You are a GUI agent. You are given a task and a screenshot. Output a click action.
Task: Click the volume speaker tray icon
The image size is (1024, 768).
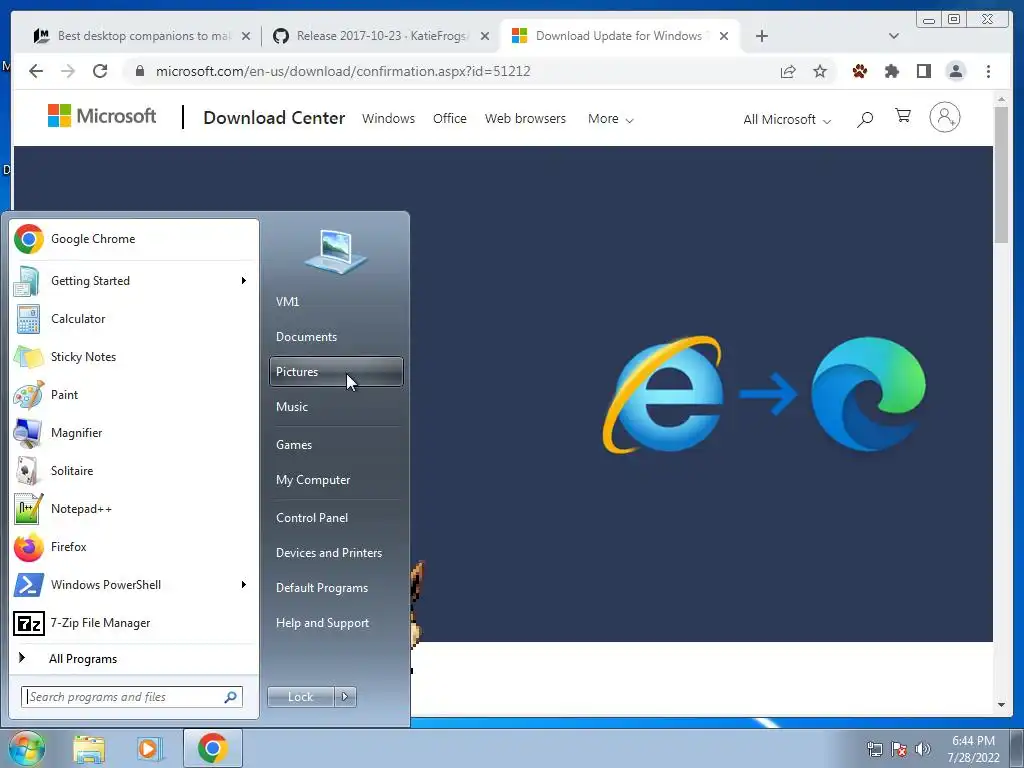coord(922,749)
